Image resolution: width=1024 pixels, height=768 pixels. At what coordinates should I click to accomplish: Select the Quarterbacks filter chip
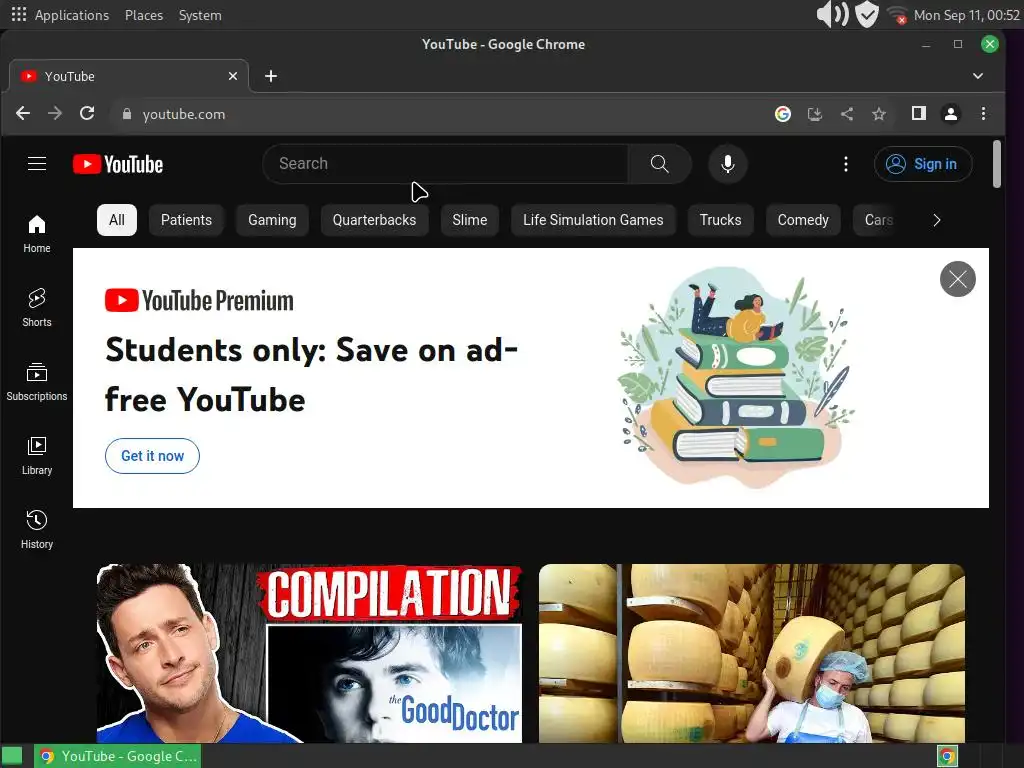click(374, 220)
